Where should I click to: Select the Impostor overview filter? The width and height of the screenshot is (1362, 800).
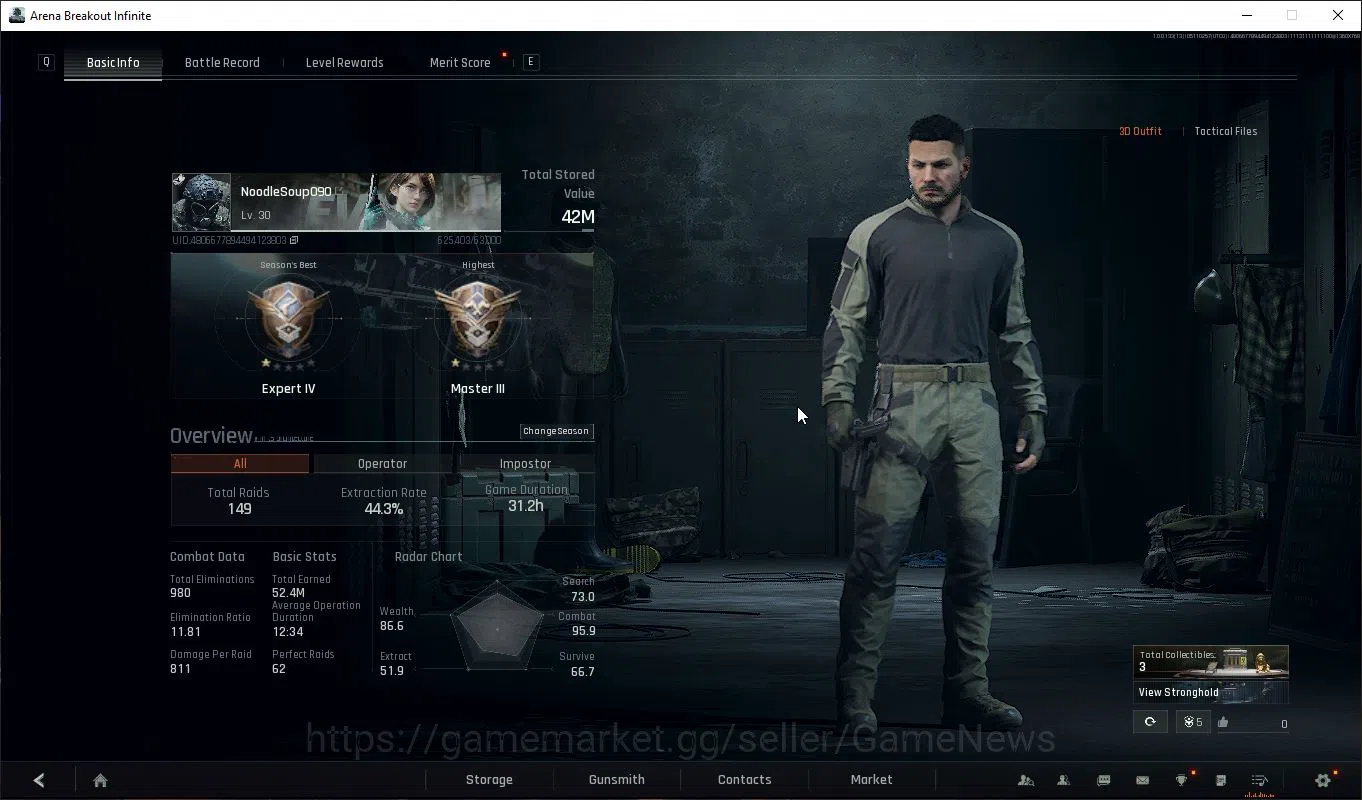click(525, 464)
